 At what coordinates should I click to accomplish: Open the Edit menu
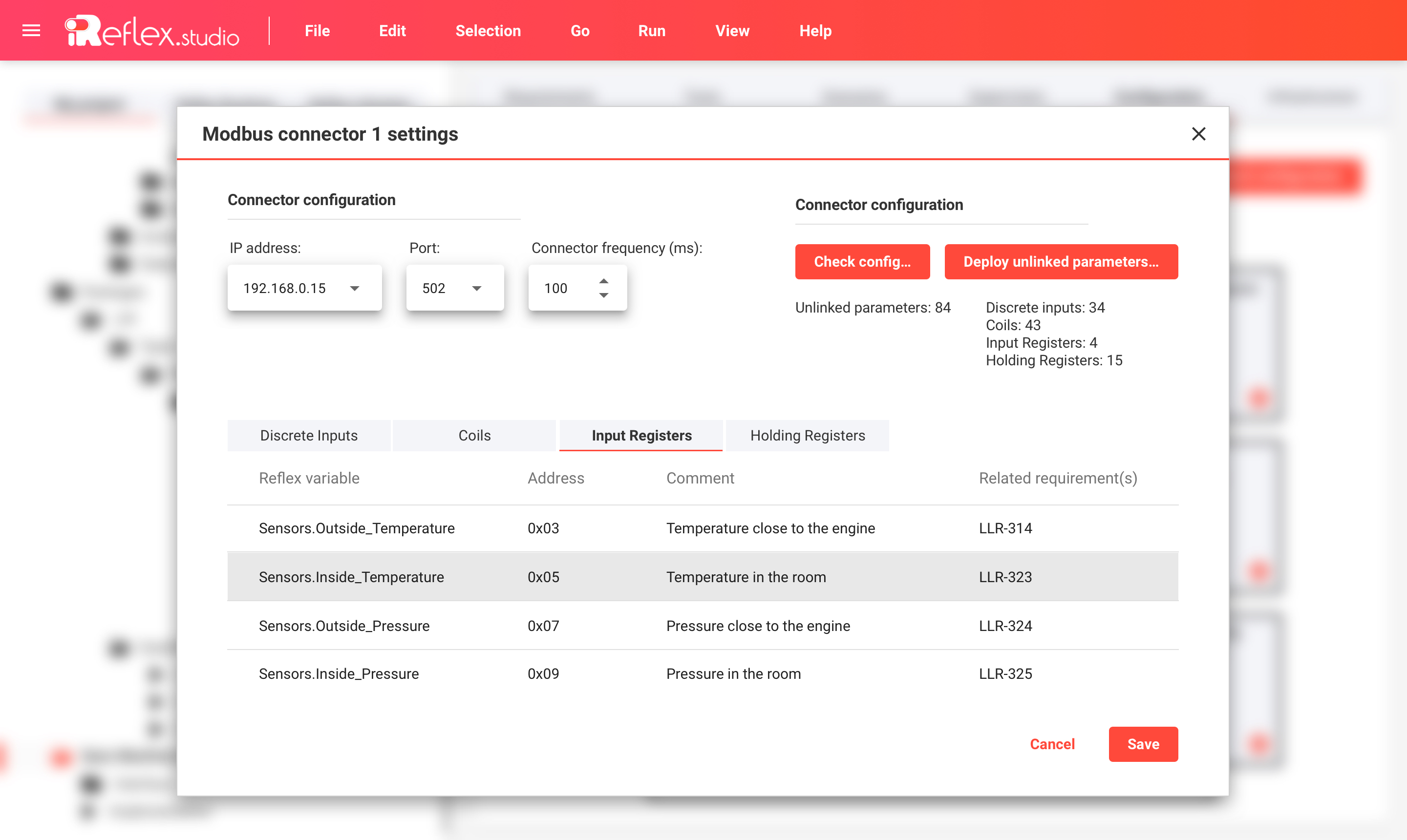point(392,31)
